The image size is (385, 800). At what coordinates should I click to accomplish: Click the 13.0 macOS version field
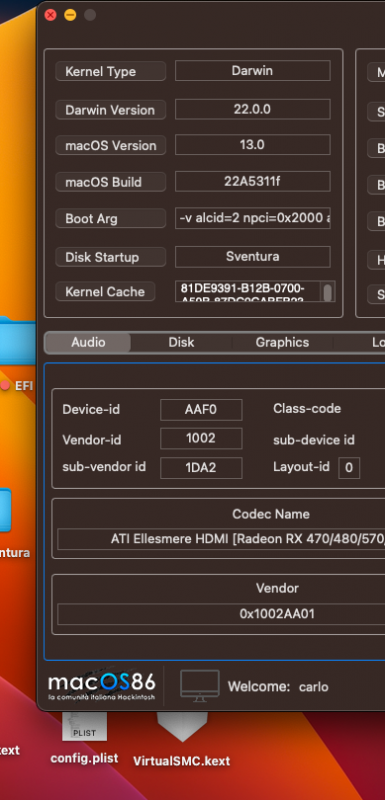tap(252, 145)
